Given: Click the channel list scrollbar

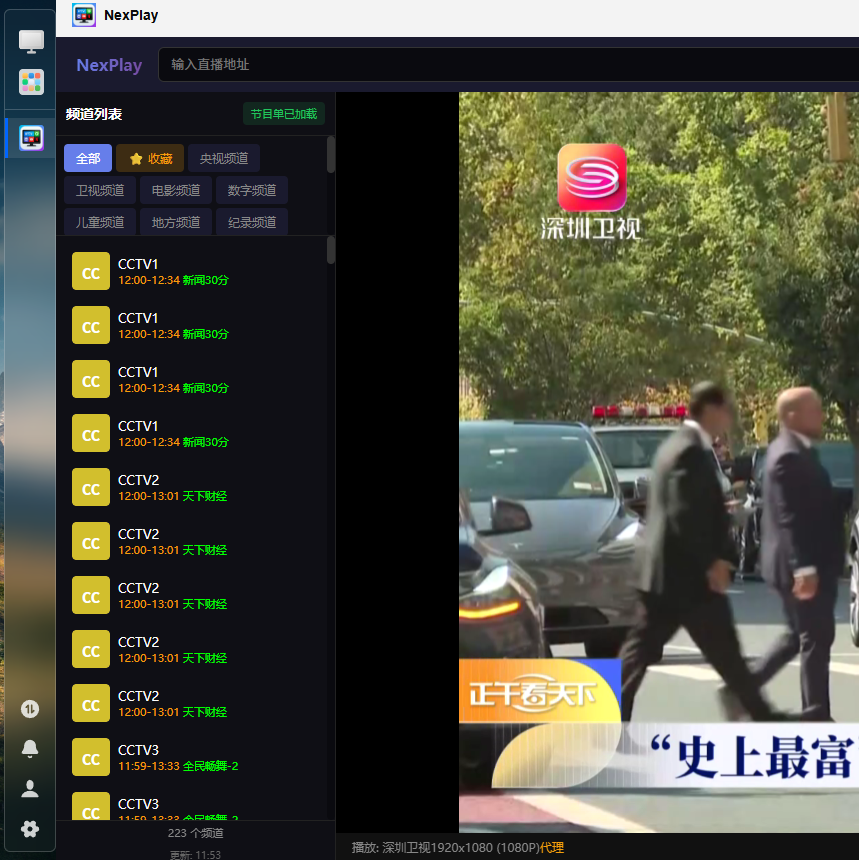Looking at the screenshot, I should (x=331, y=250).
